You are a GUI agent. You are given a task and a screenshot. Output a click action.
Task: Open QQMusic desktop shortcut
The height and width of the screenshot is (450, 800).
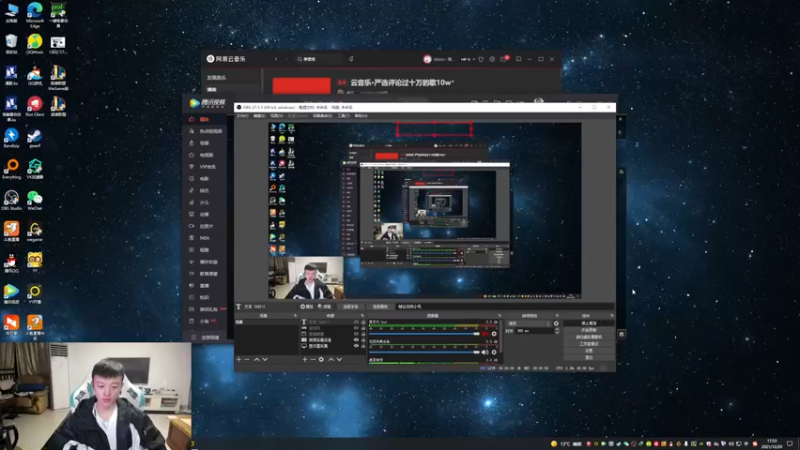pos(35,44)
